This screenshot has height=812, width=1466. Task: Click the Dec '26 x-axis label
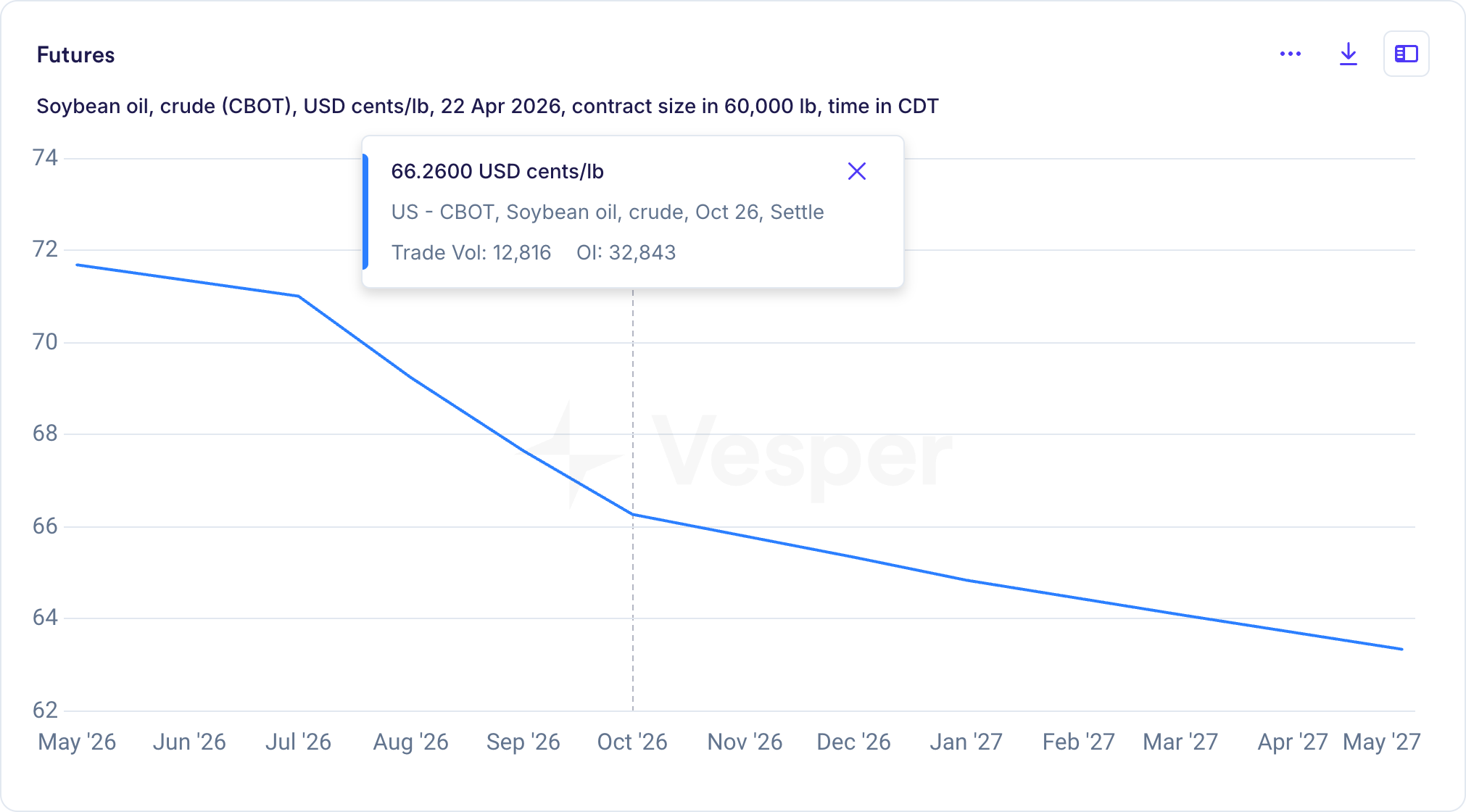[853, 742]
